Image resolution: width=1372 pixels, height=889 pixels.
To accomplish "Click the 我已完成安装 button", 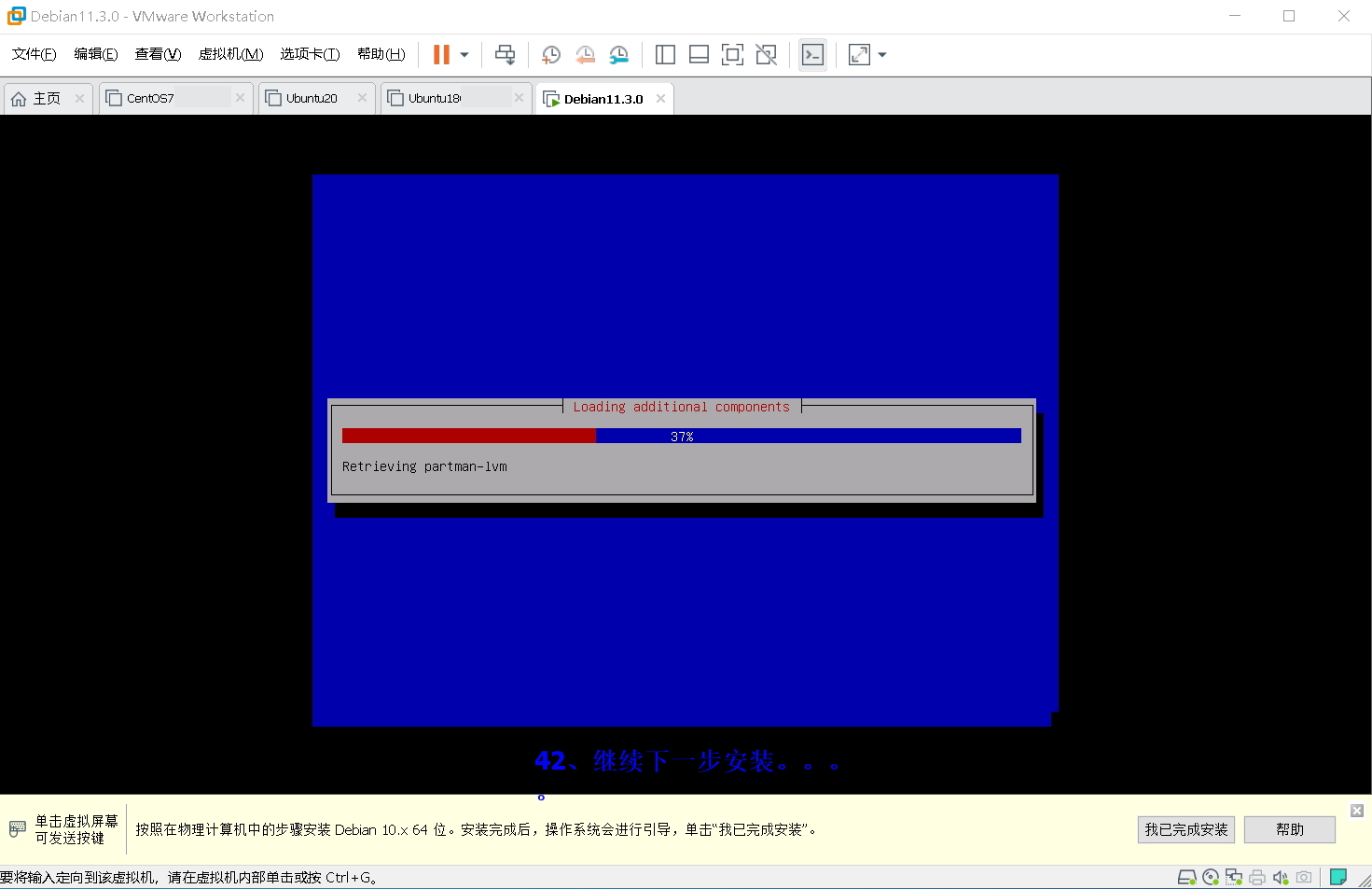I will pos(1186,829).
